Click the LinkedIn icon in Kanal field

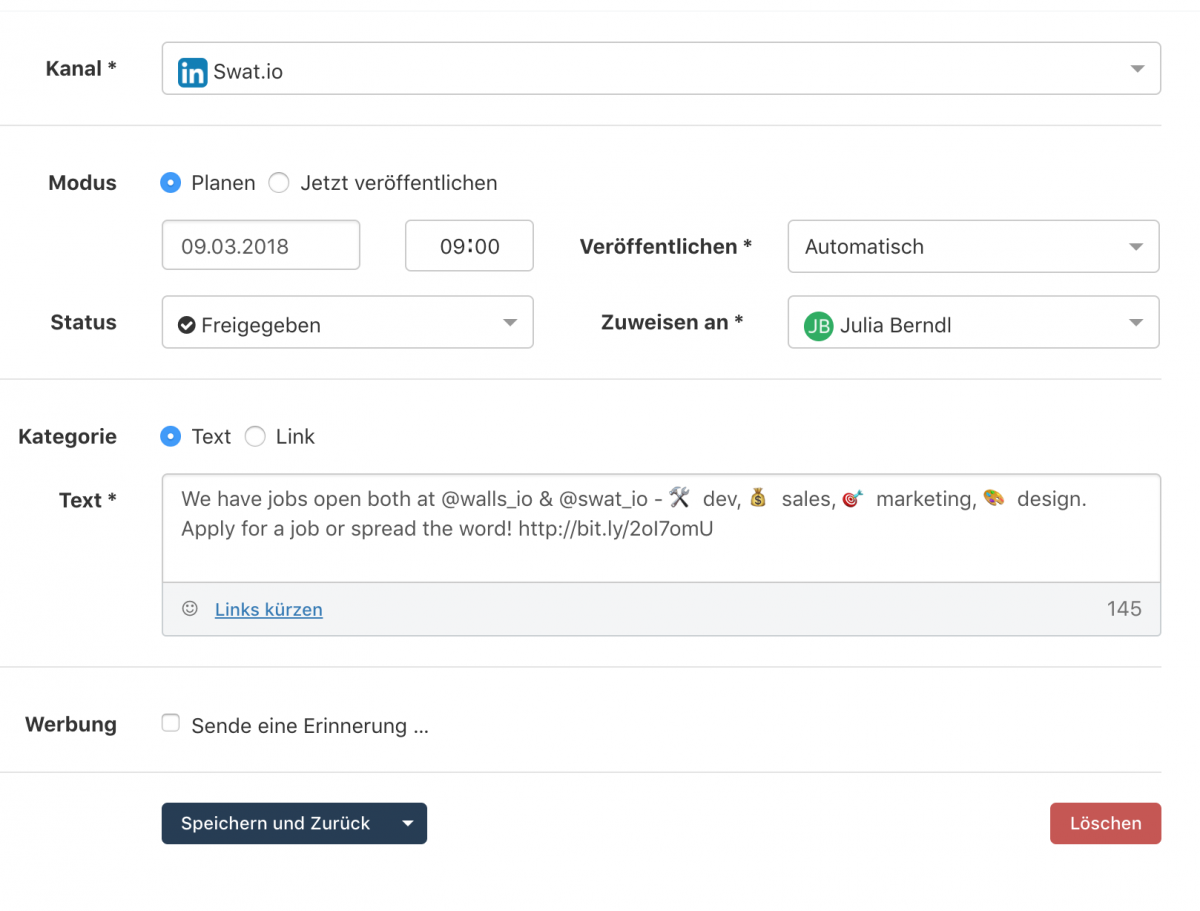(192, 72)
